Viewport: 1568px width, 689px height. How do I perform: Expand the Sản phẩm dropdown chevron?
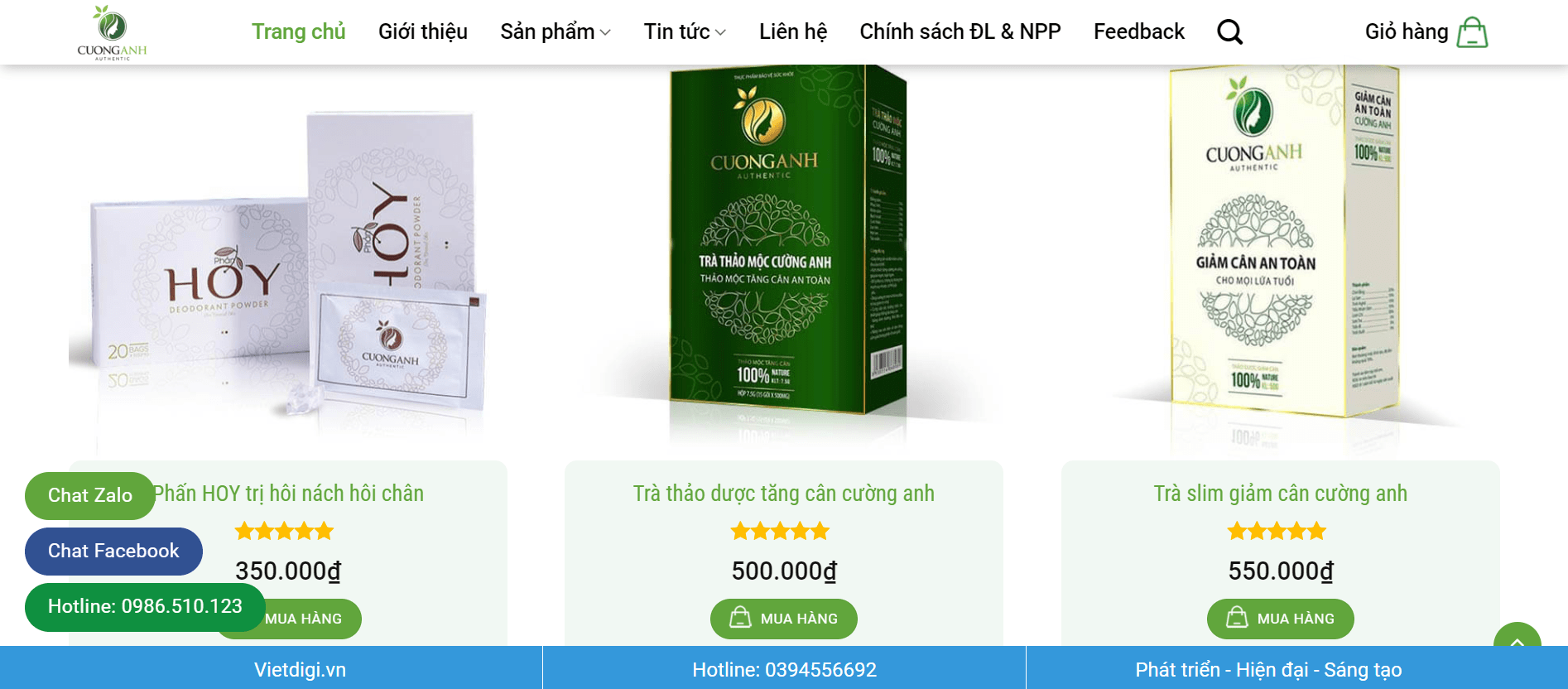(605, 32)
